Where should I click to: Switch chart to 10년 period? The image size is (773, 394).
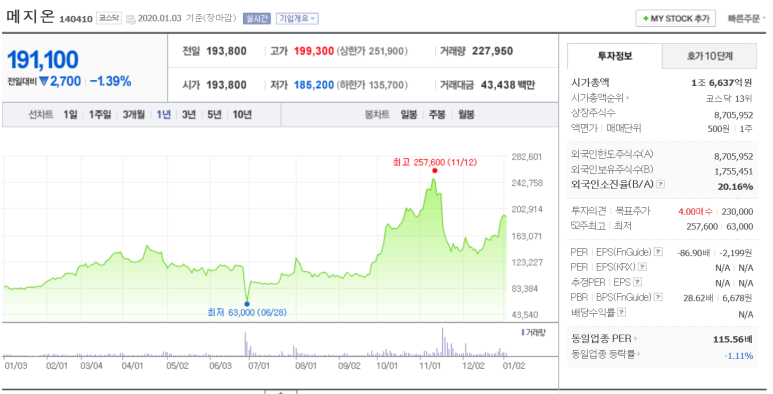point(242,114)
